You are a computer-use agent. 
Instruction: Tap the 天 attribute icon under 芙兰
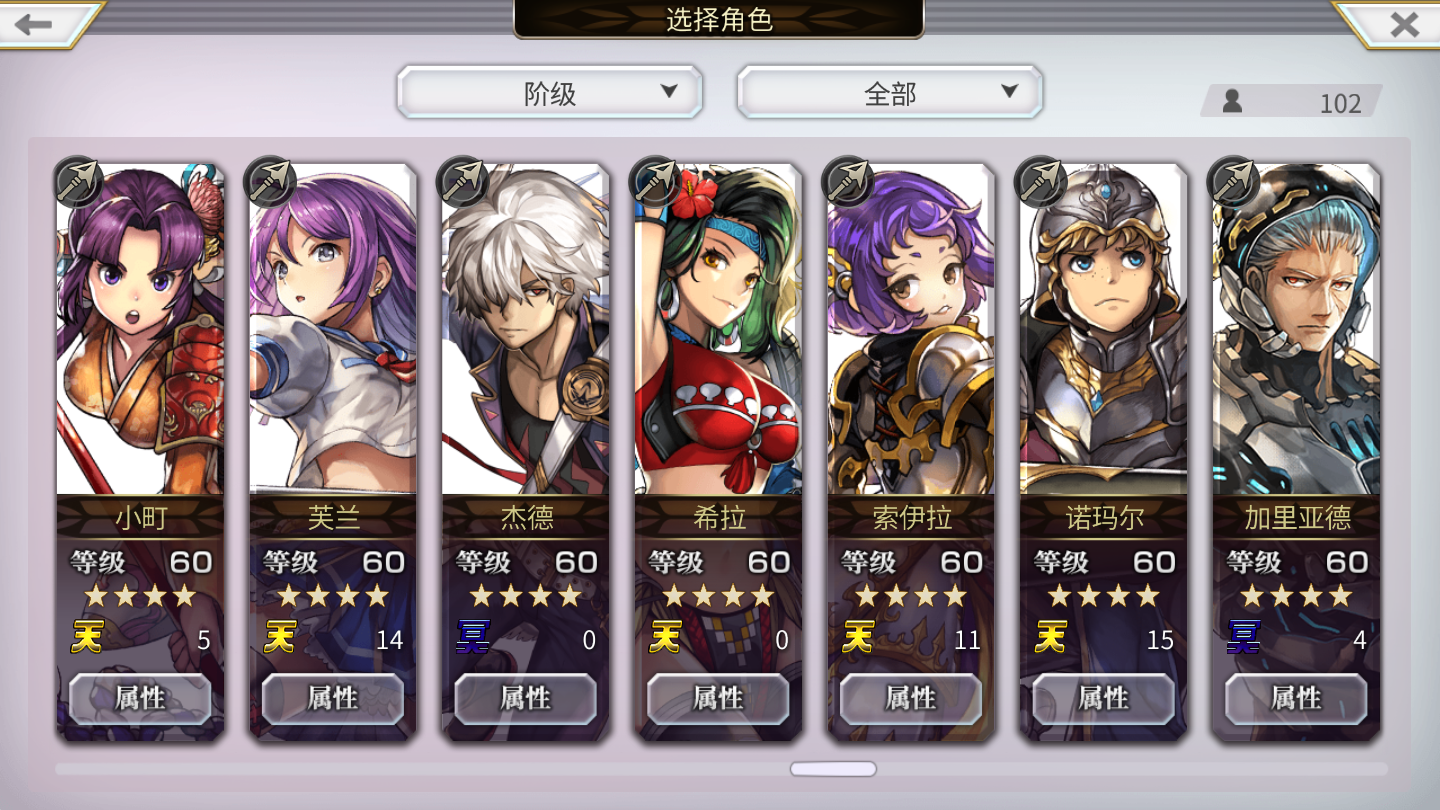coord(279,637)
